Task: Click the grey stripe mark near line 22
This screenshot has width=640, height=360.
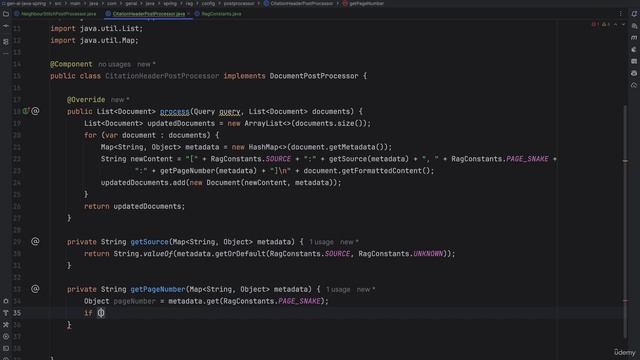Action: click(x=625, y=161)
